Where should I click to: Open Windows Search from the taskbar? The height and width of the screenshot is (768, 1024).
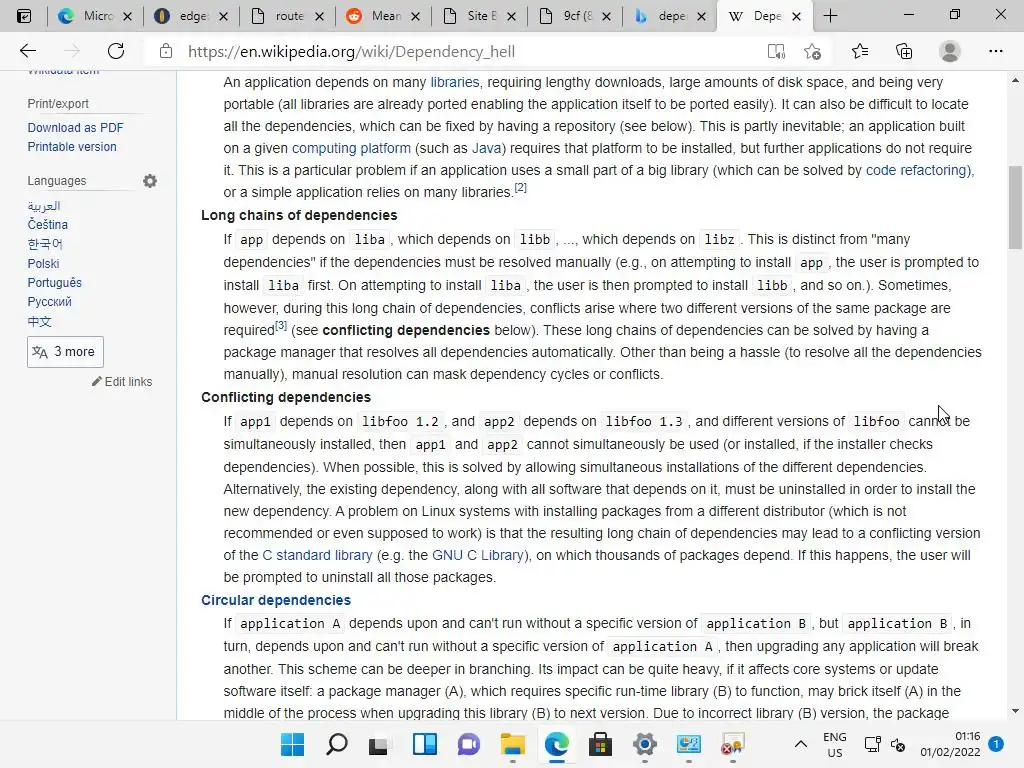[336, 744]
